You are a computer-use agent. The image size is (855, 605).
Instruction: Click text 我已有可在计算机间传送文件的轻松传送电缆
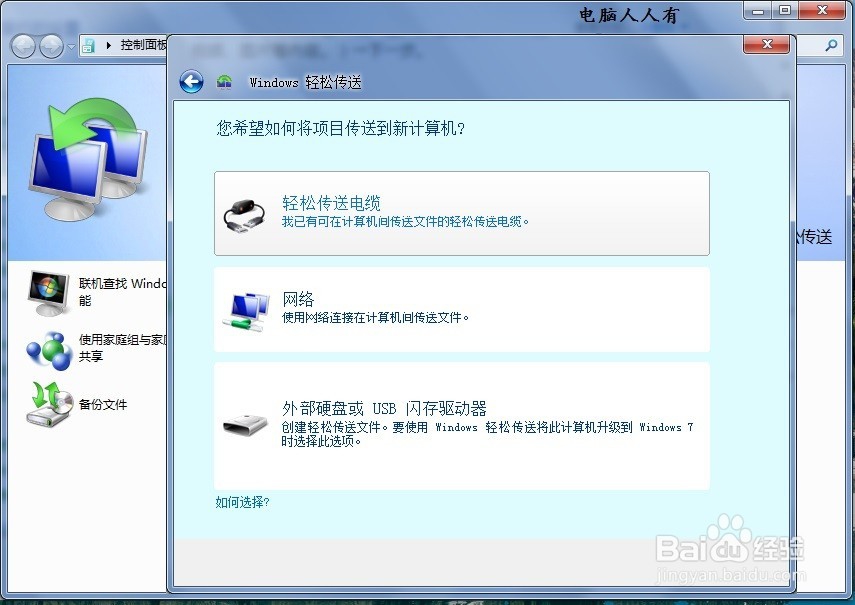405,222
